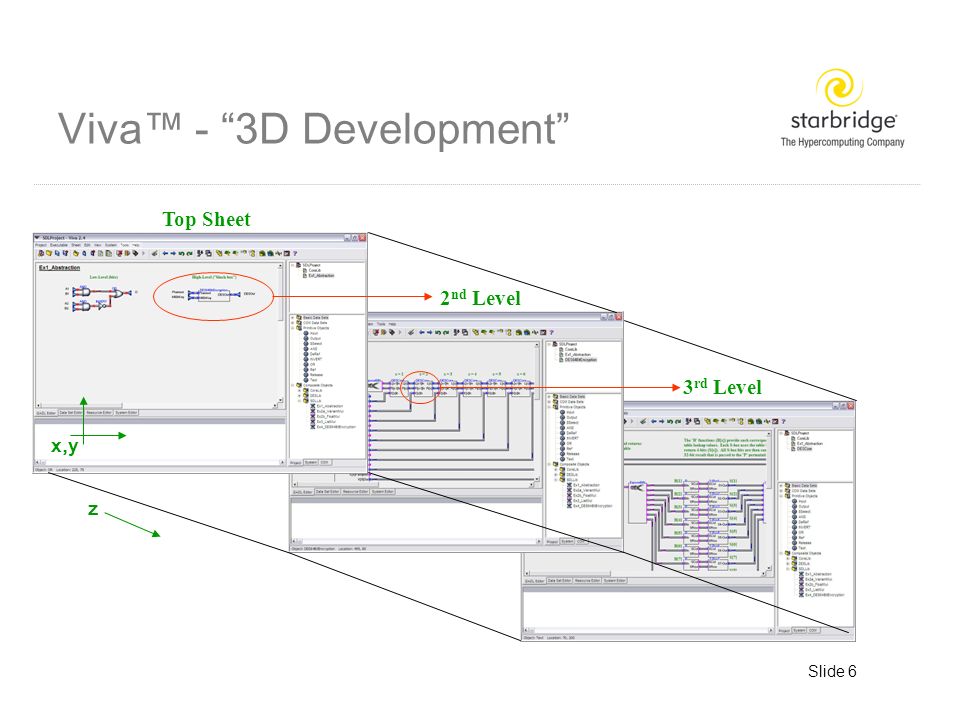Image resolution: width=960 pixels, height=720 pixels.
Task: Click the question mark help icon in Top Sheet toolbar
Action: [295, 253]
